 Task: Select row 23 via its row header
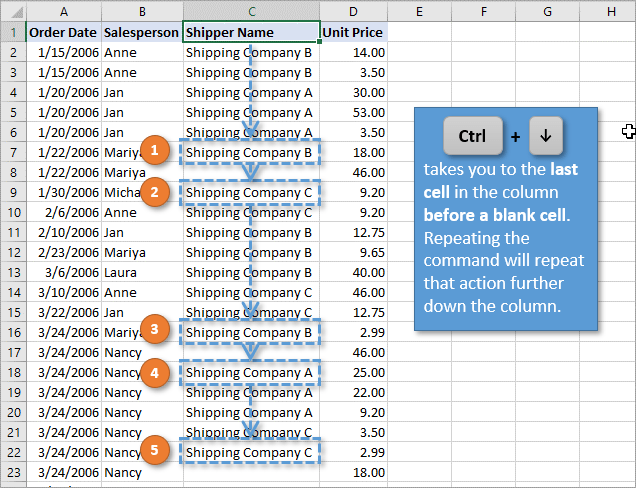click(13, 472)
